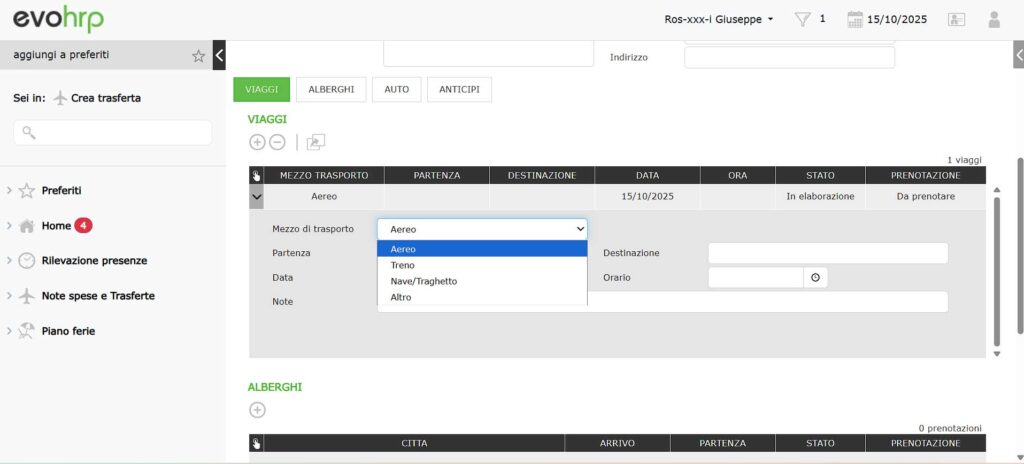Collapse the left sidebar with arrow

click(x=220, y=55)
